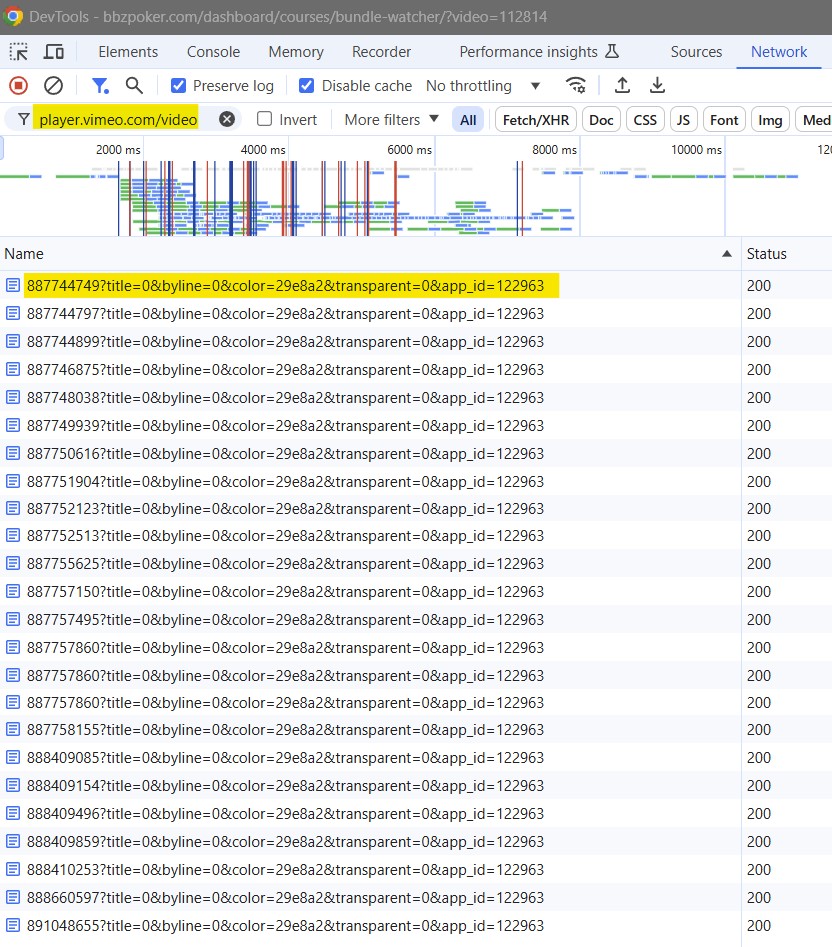Image resolution: width=832 pixels, height=947 pixels.
Task: Select the 887744749 request row
Action: click(x=285, y=286)
